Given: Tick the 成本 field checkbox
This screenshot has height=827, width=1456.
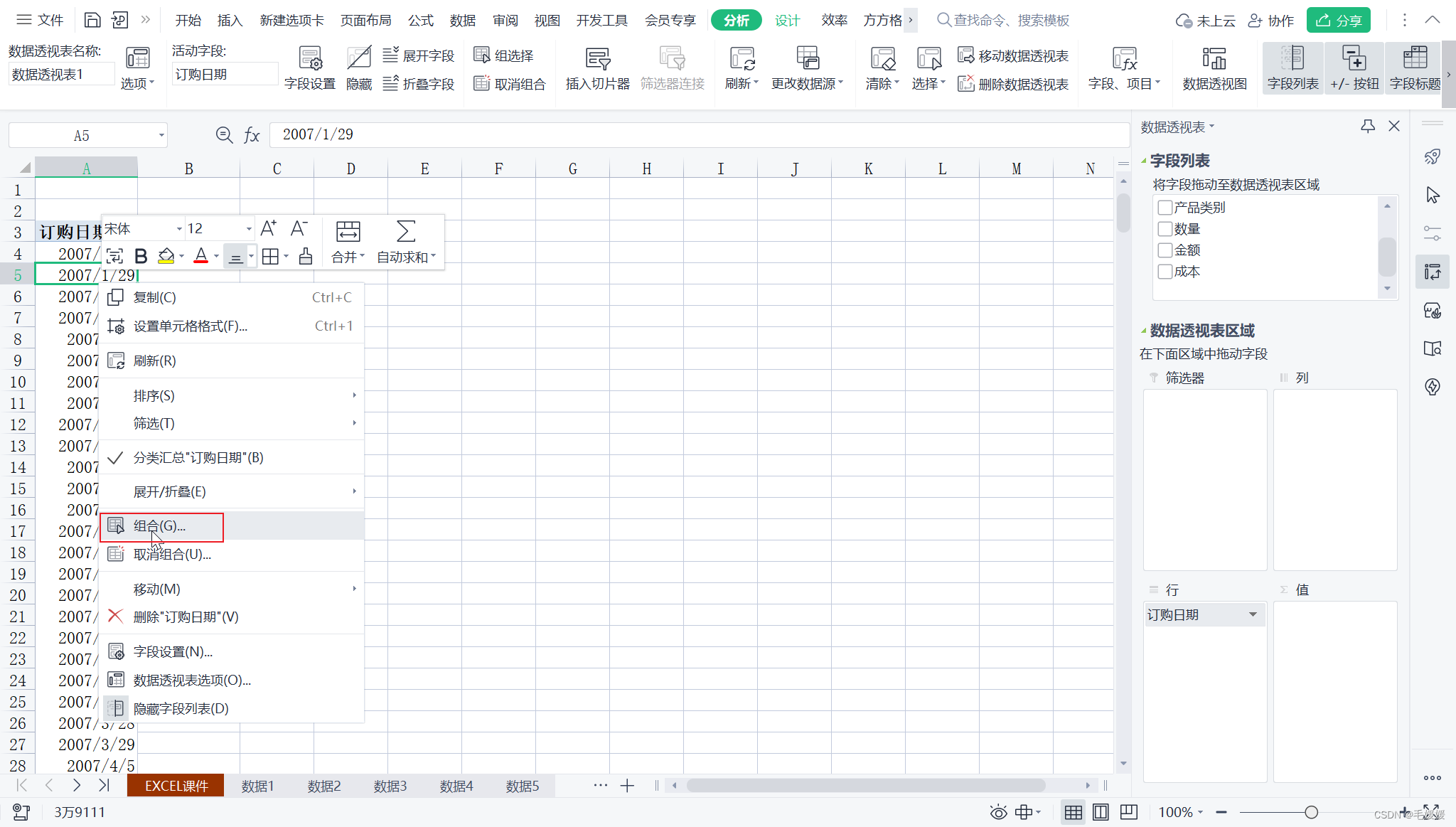Looking at the screenshot, I should [1165, 272].
